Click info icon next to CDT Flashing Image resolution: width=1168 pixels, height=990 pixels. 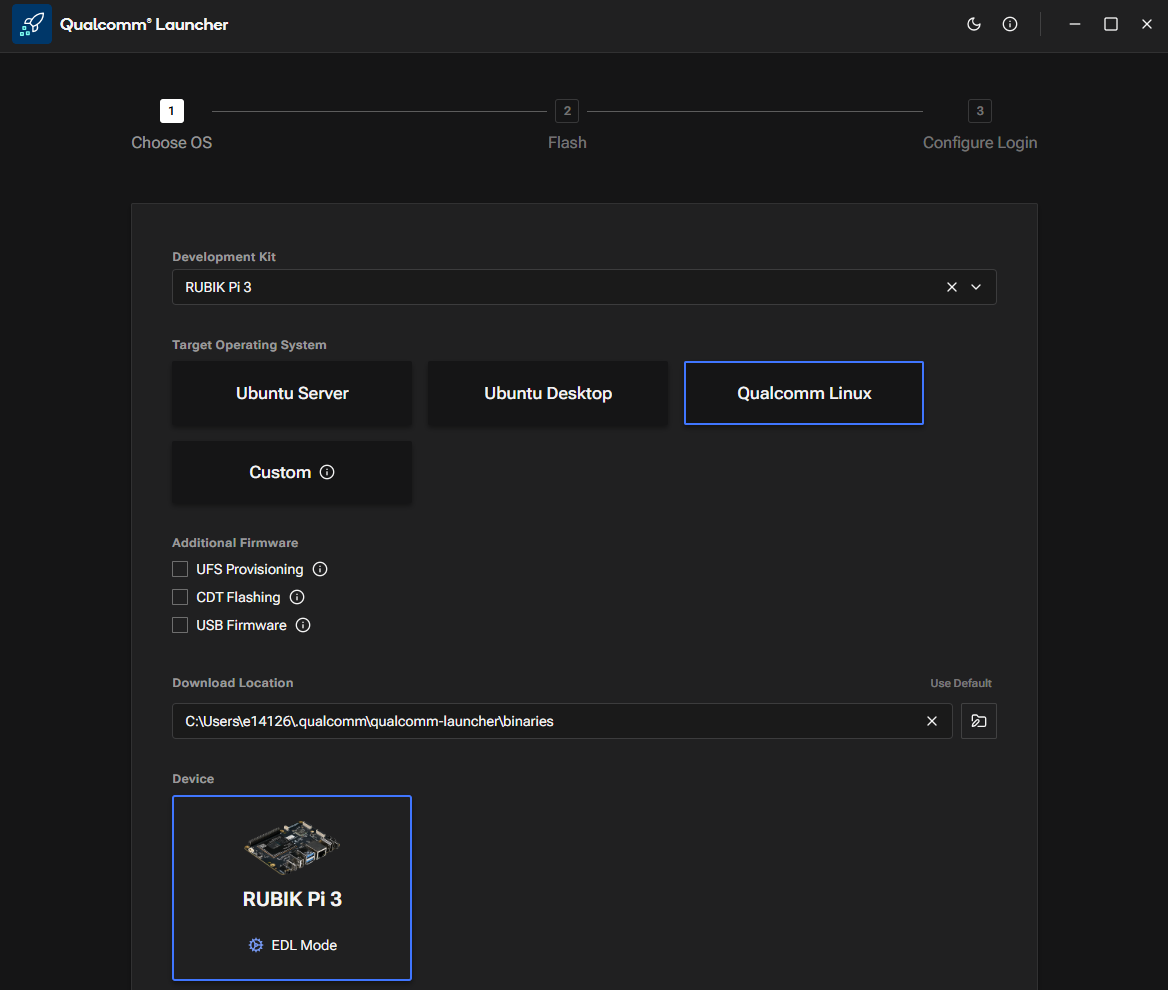point(297,597)
